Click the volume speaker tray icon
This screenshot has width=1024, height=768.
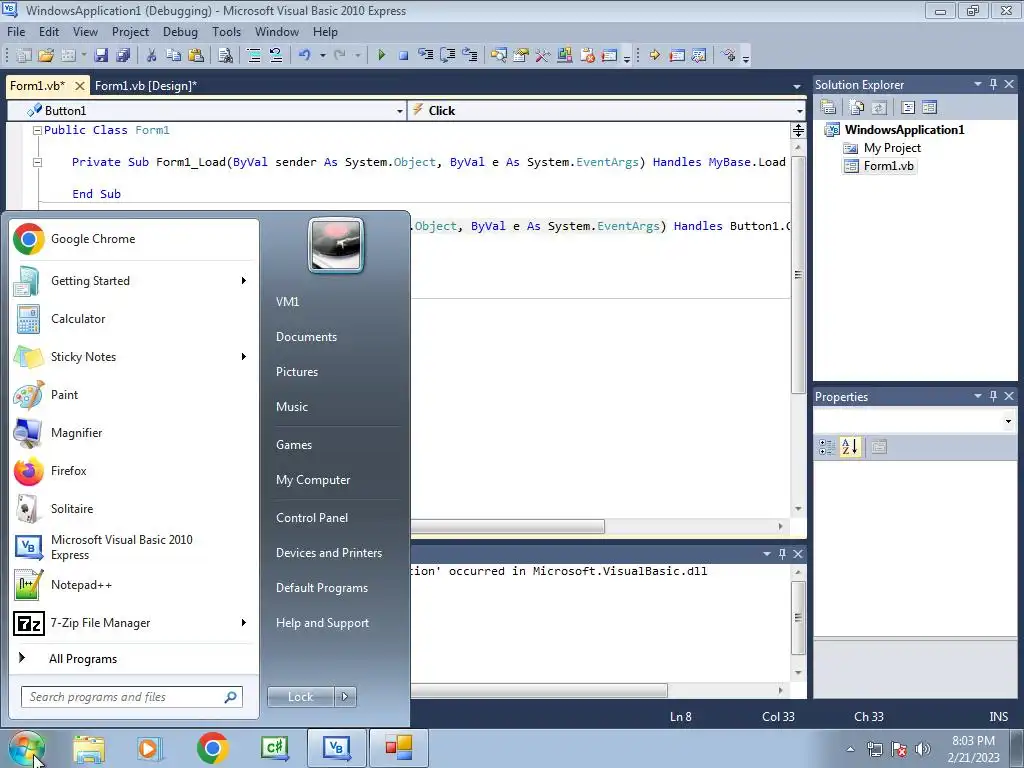[x=923, y=749]
